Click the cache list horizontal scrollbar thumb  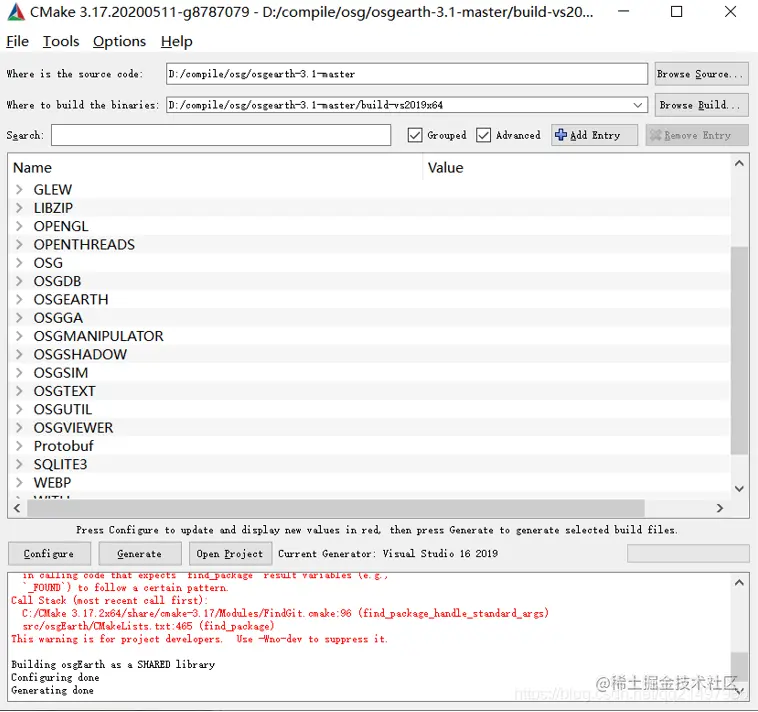[336, 508]
